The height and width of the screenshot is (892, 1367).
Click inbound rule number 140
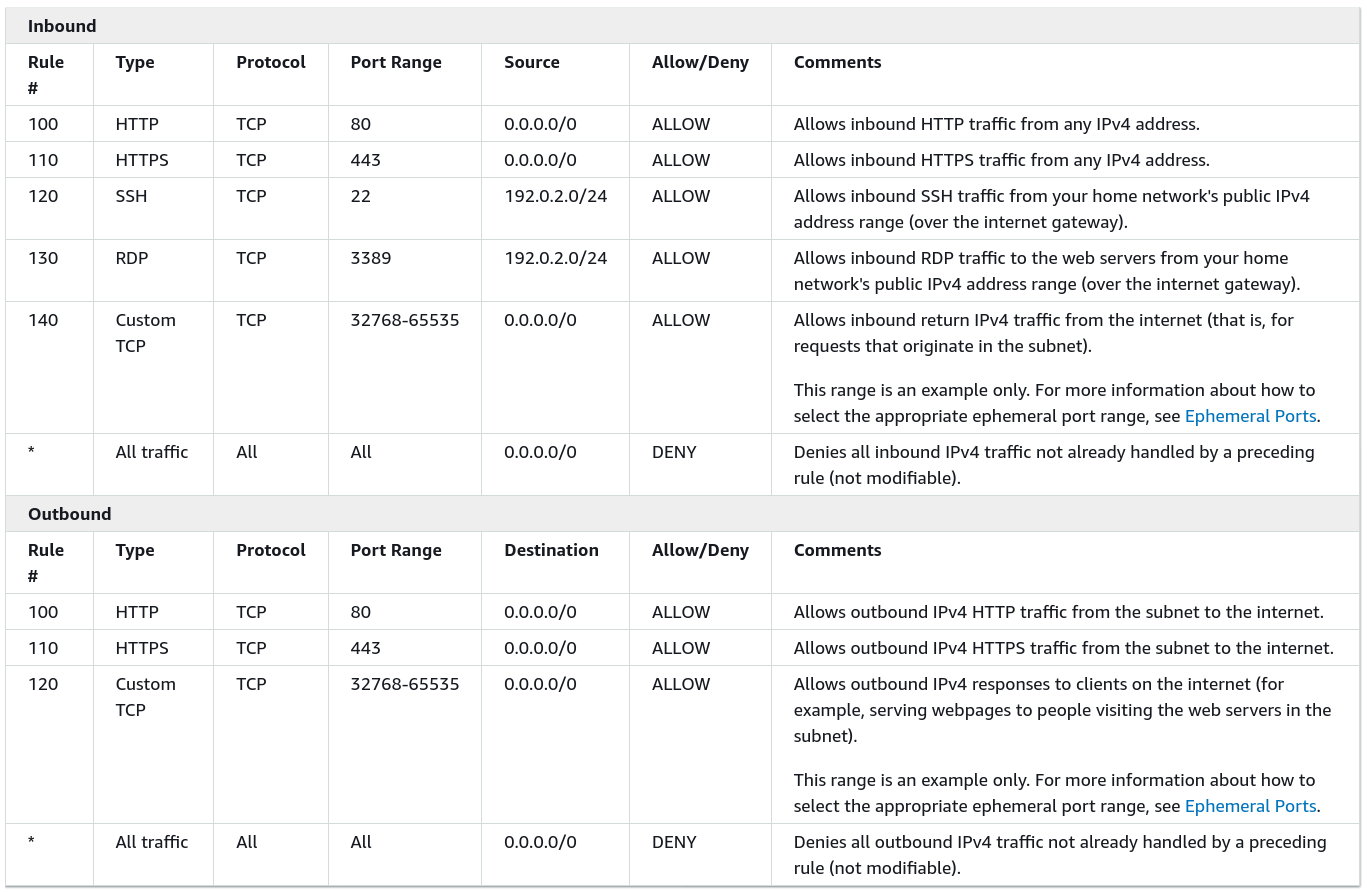click(x=43, y=320)
